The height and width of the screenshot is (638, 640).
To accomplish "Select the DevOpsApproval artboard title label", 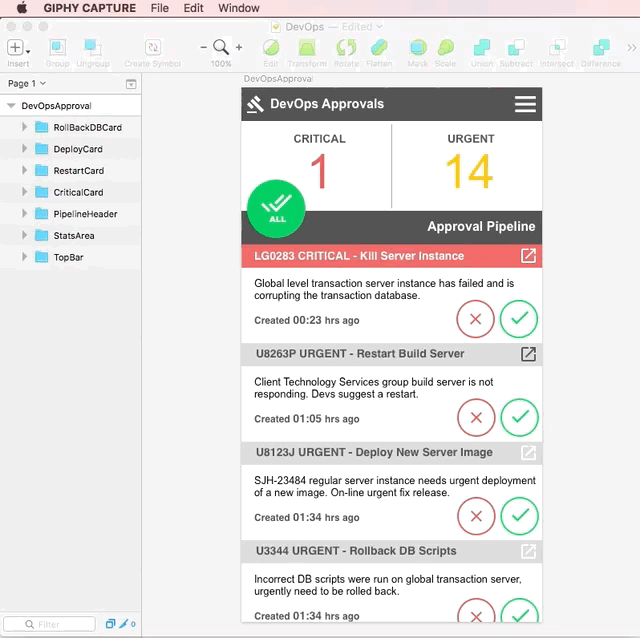I will (278, 79).
